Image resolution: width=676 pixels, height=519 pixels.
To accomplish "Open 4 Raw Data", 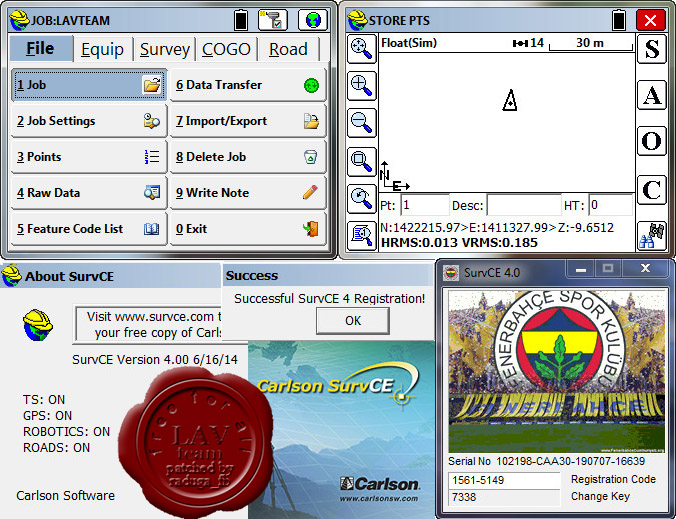I will click(x=89, y=193).
